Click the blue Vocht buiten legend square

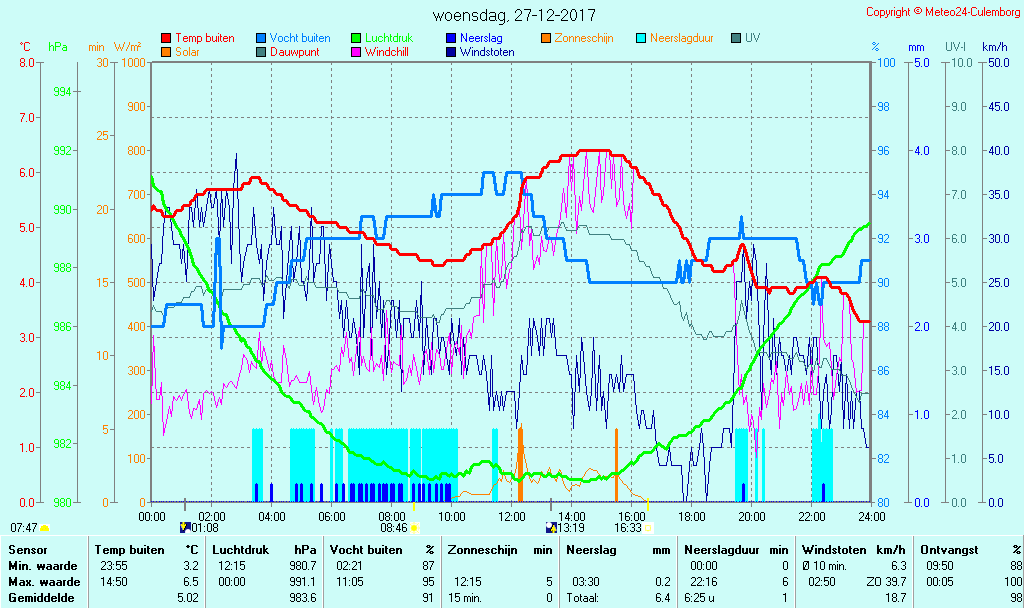point(261,39)
